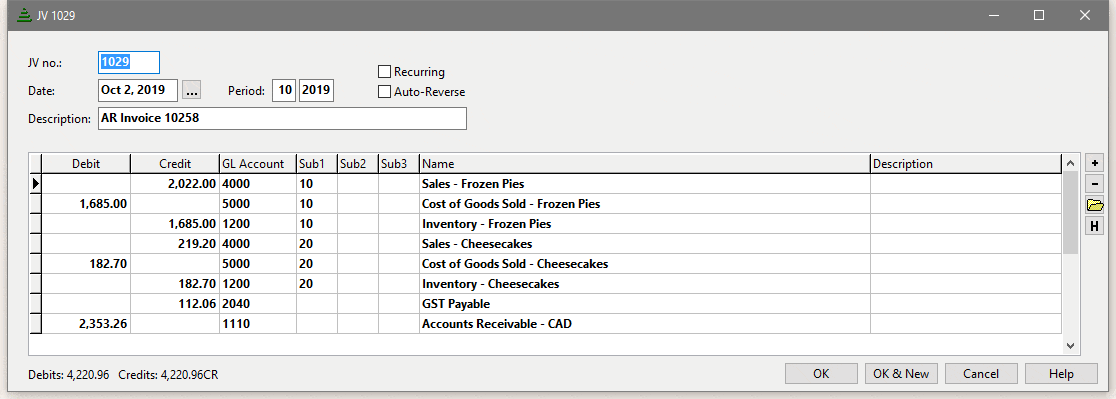1116x399 pixels.
Task: Select the debit cell 1,685.00
Action: pos(86,204)
